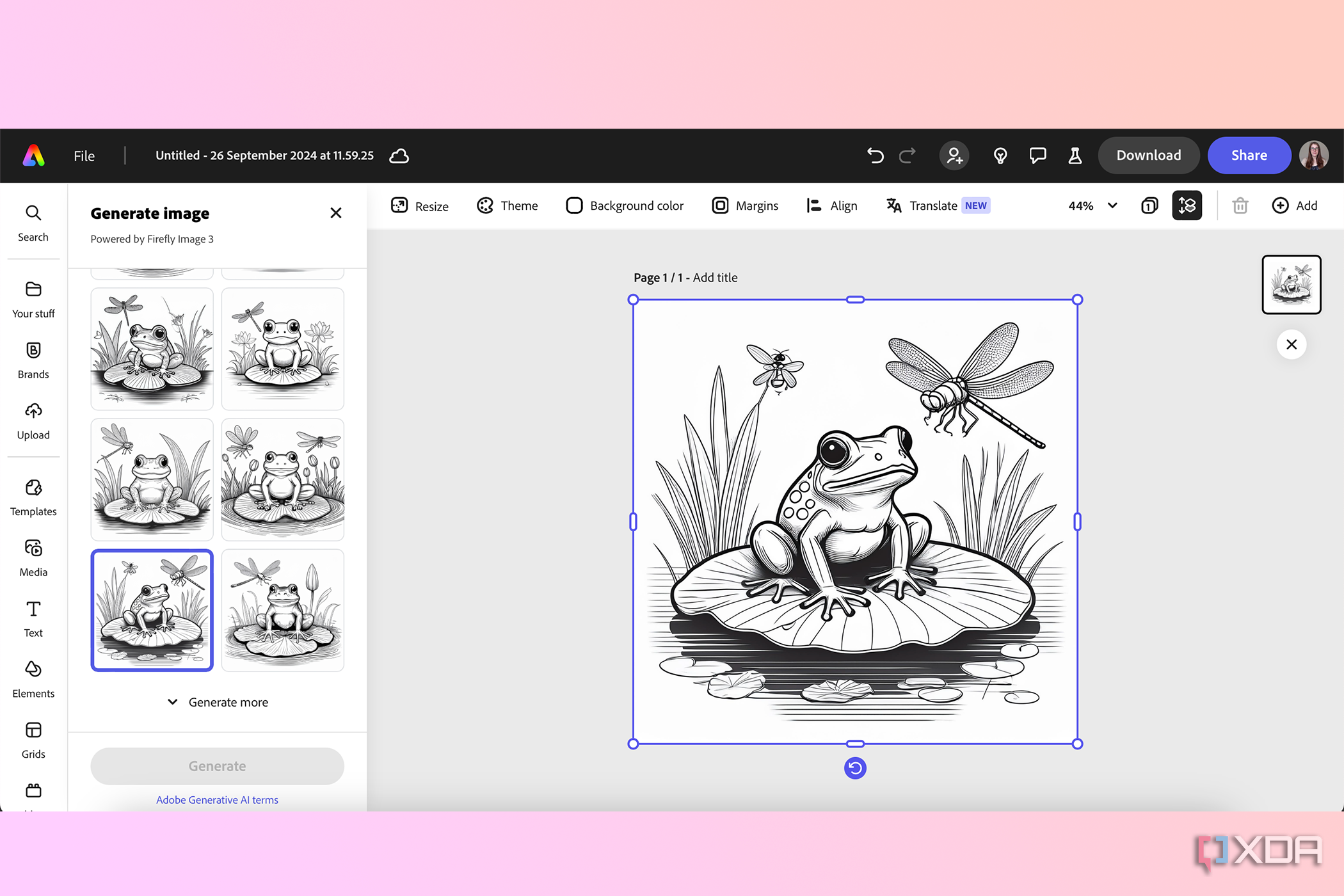The width and height of the screenshot is (1344, 896).
Task: Select the Text tool in sidebar
Action: pos(33,619)
